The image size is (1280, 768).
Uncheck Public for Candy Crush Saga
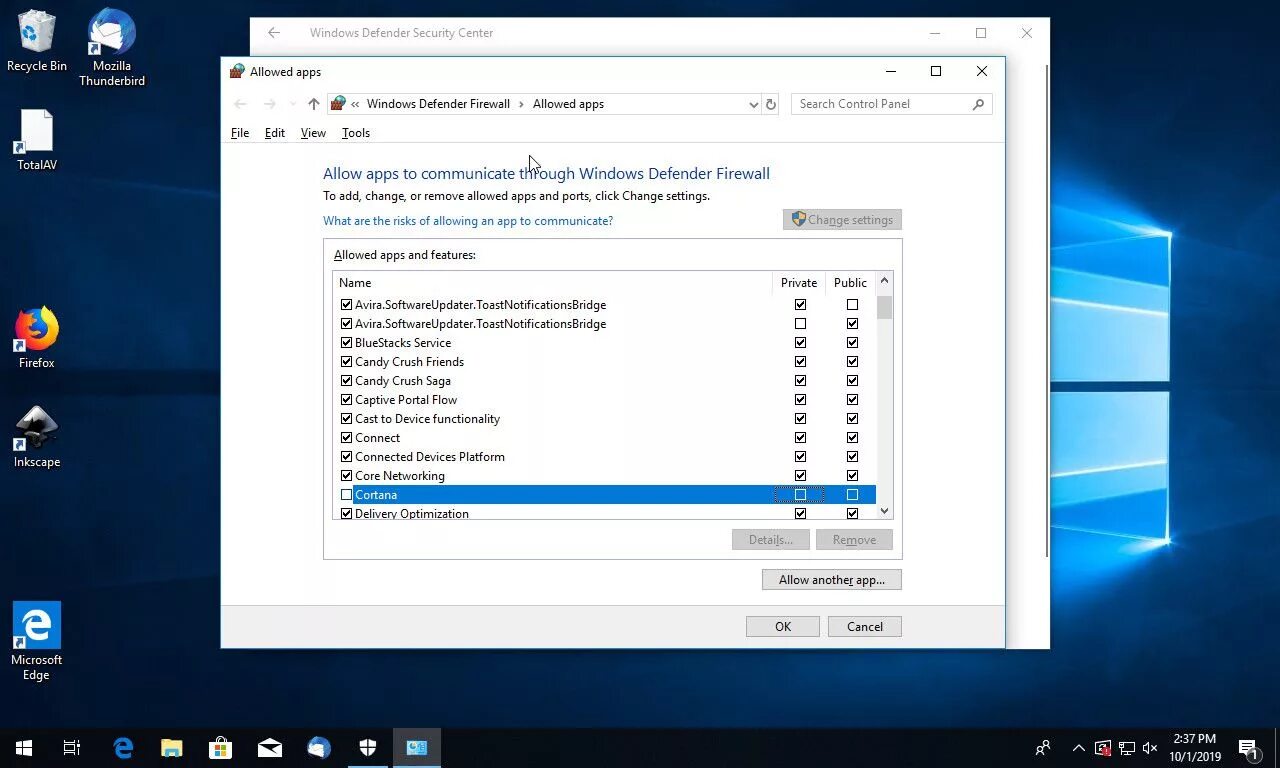[852, 381]
